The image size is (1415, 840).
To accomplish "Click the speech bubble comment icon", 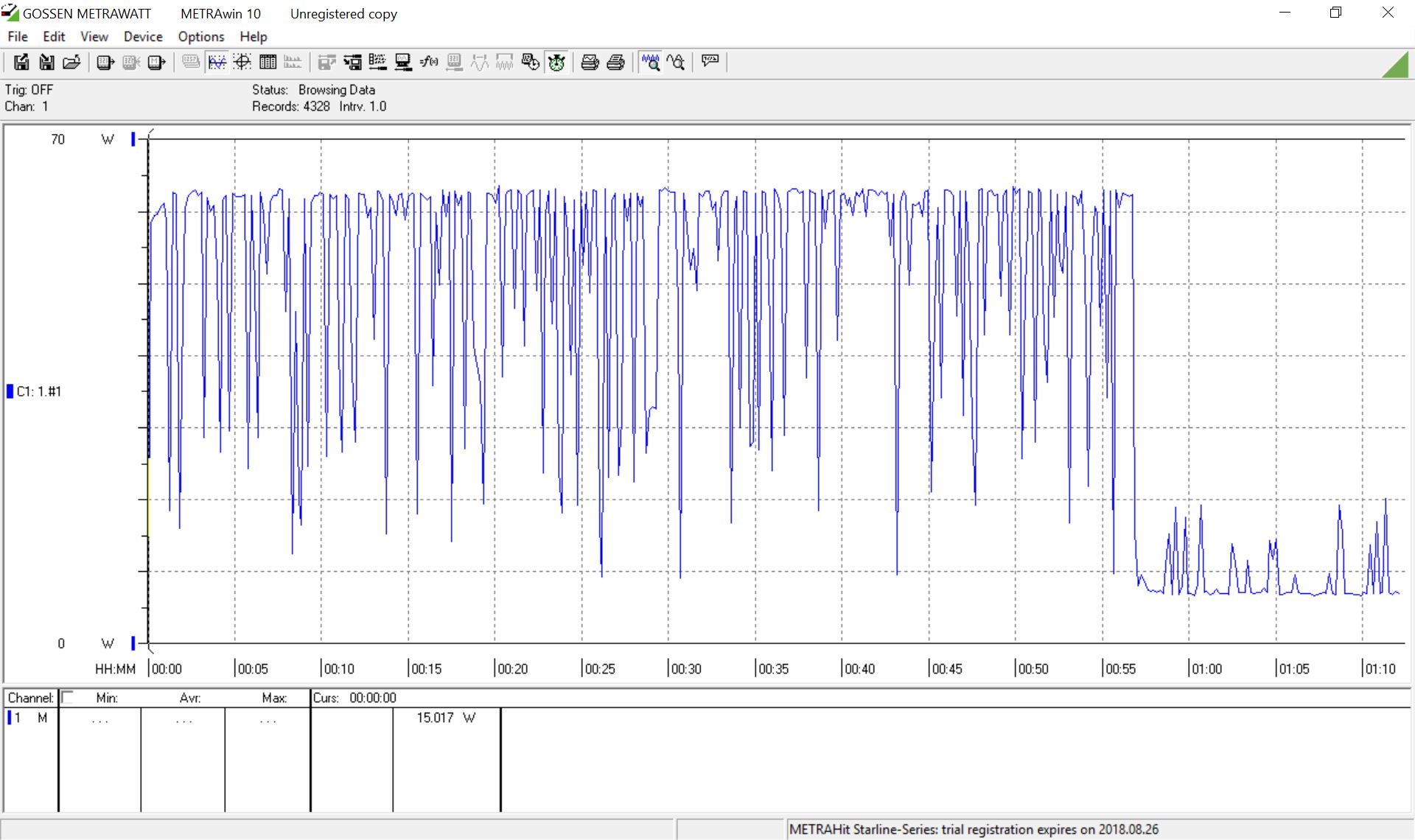I will point(710,61).
